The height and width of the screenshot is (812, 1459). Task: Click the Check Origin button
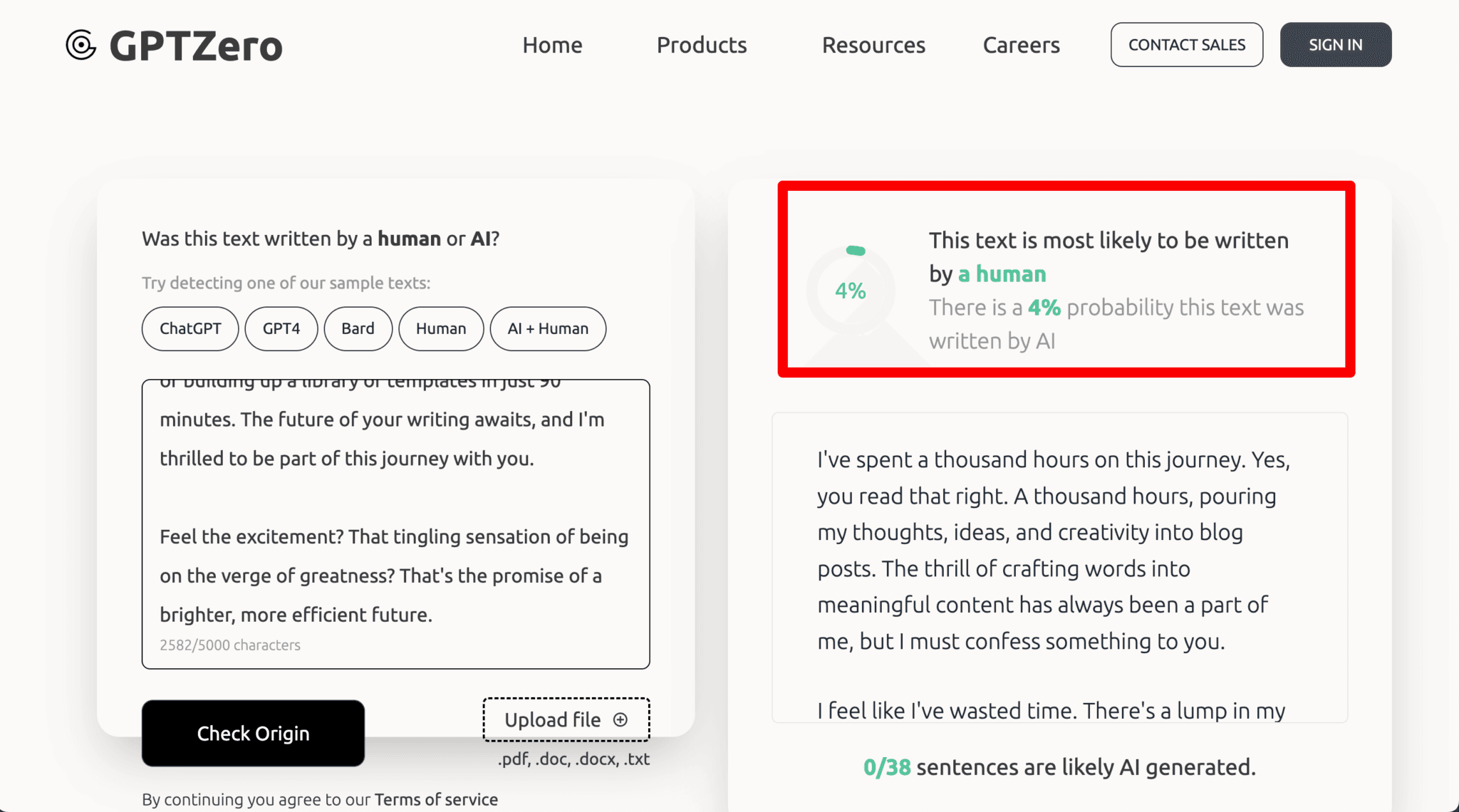(x=253, y=733)
